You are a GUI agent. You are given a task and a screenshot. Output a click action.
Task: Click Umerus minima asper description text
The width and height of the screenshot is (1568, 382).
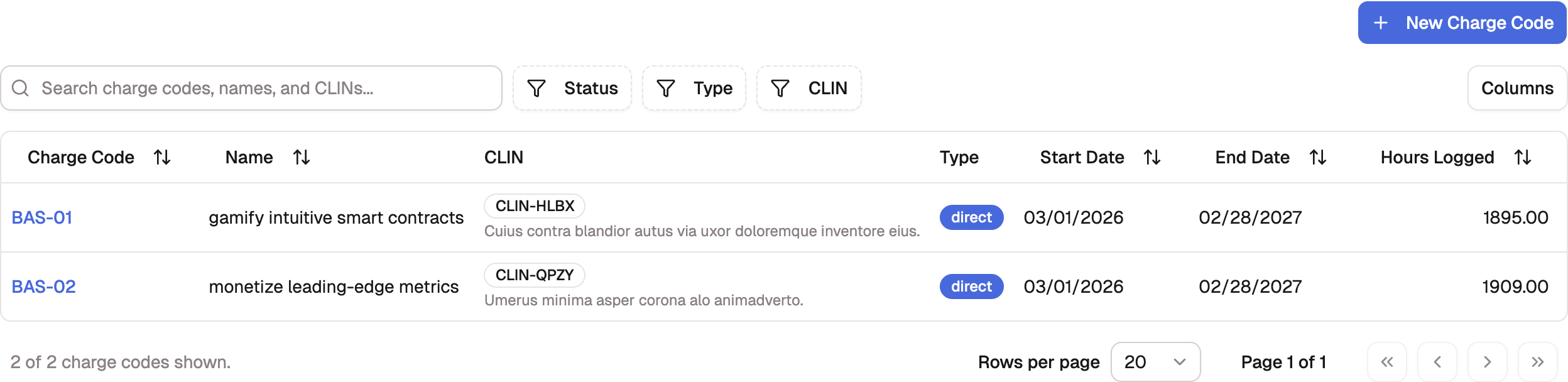coord(643,300)
